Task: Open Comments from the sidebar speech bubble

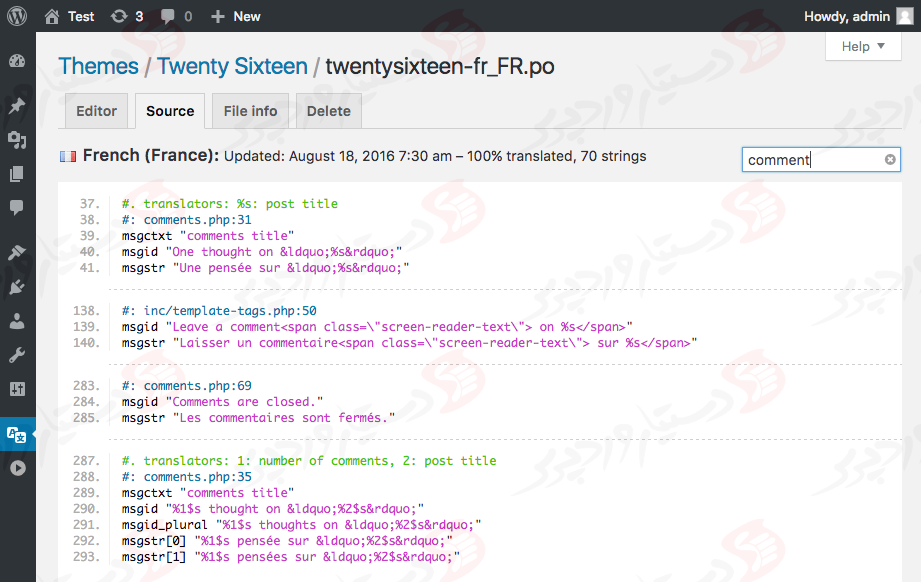Action: coord(17,208)
